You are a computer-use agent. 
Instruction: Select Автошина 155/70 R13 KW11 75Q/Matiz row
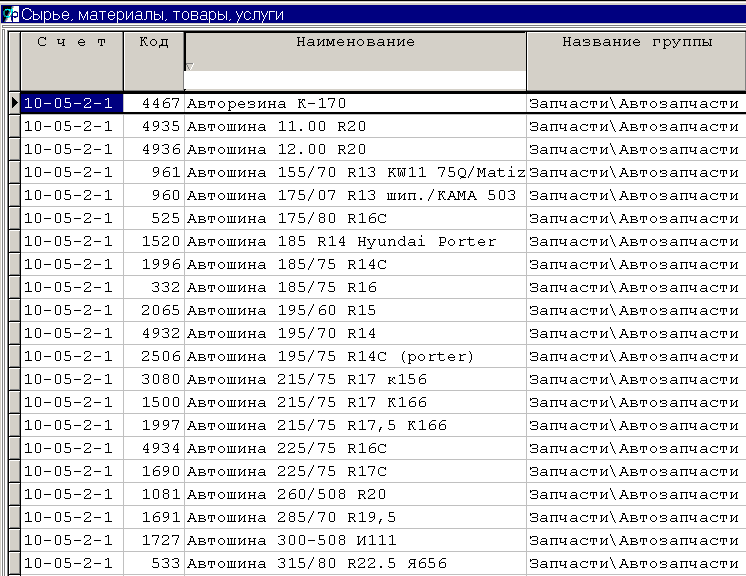pyautogui.click(x=355, y=172)
